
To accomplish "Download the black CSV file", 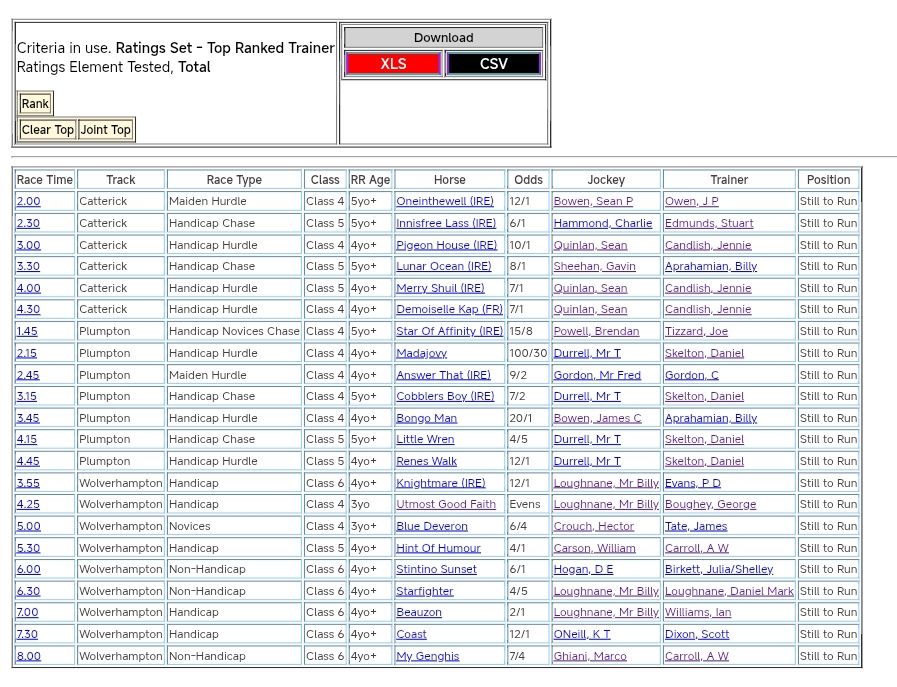I will (493, 64).
